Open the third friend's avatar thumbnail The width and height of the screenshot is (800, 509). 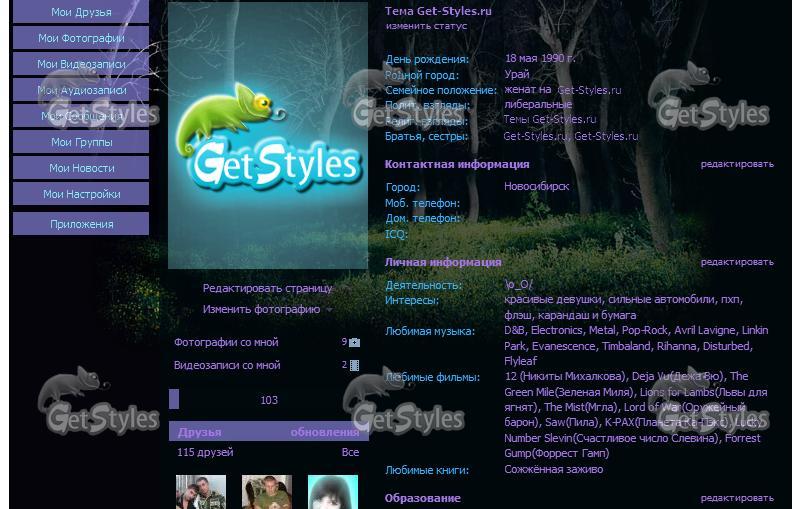332,492
